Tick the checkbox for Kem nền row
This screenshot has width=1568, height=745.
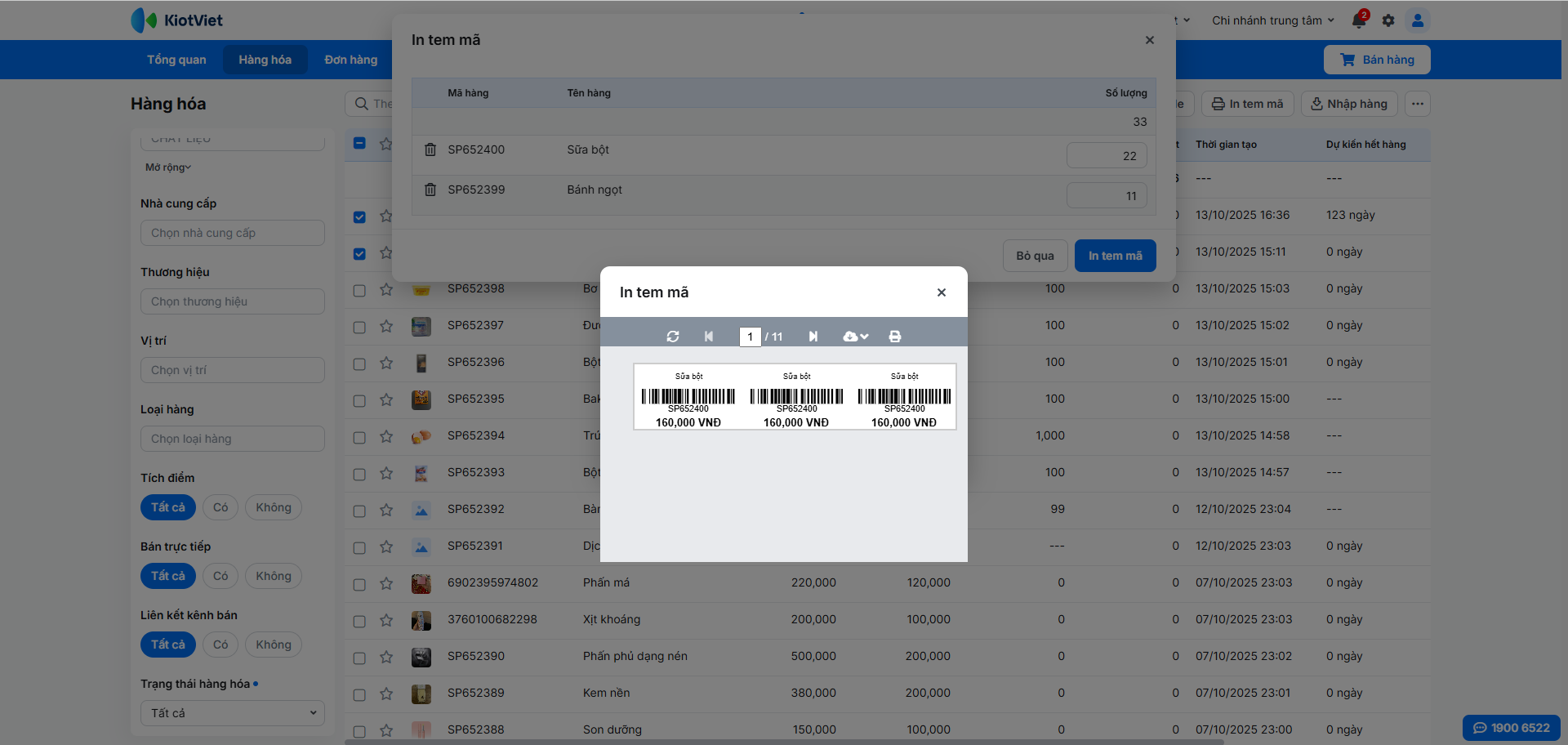(x=359, y=694)
